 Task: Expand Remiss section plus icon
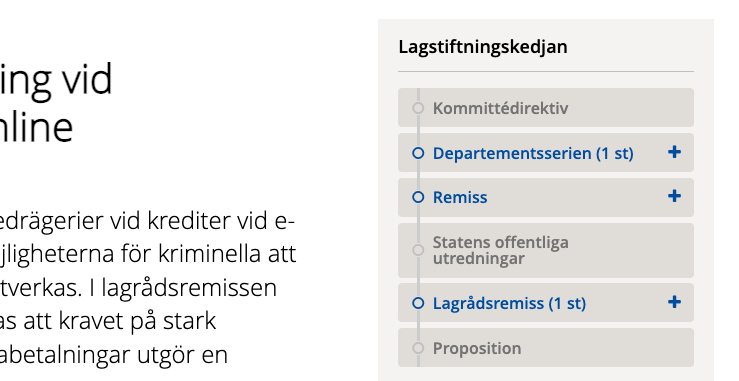pyautogui.click(x=674, y=196)
